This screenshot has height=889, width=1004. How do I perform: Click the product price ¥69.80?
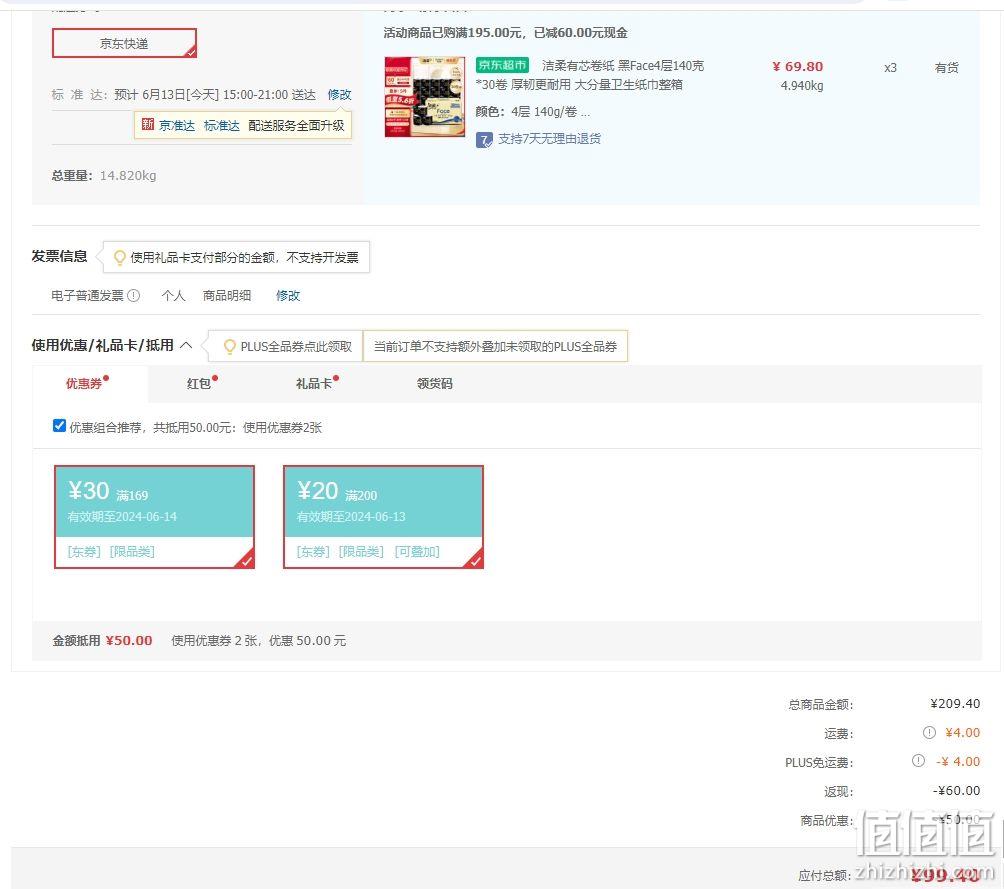(798, 67)
